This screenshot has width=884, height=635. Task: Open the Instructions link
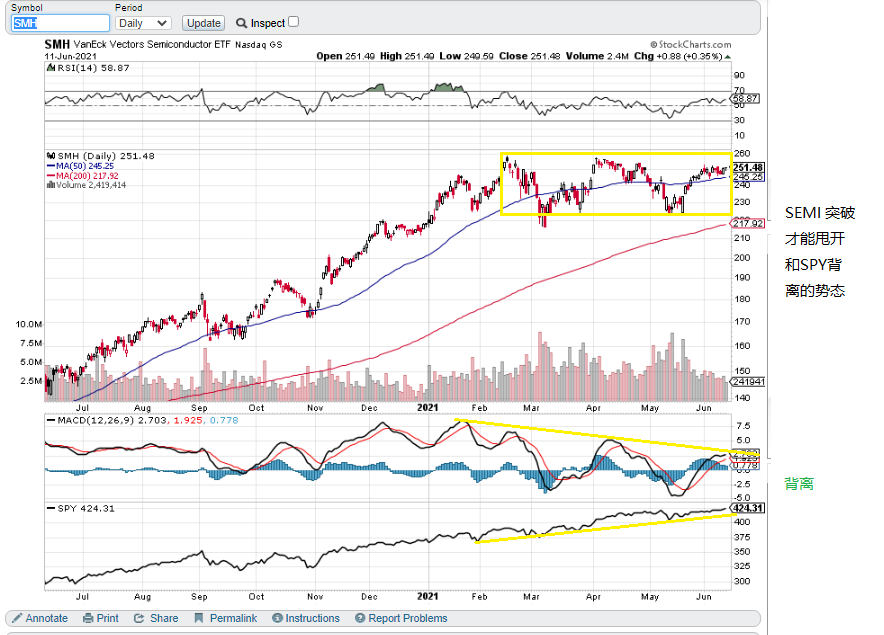pyautogui.click(x=312, y=618)
